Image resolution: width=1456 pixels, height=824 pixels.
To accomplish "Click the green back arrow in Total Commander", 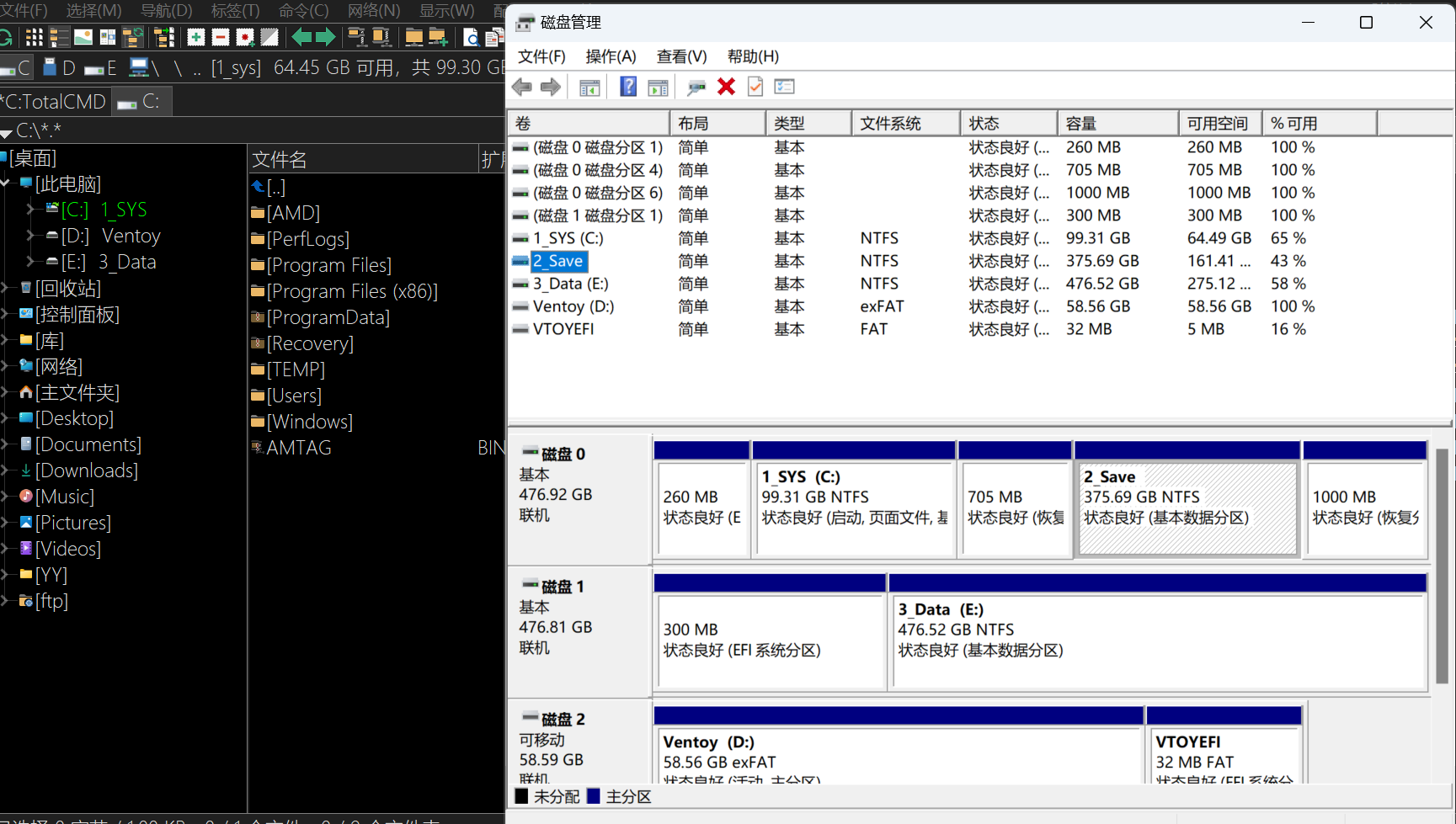I will pos(301,37).
